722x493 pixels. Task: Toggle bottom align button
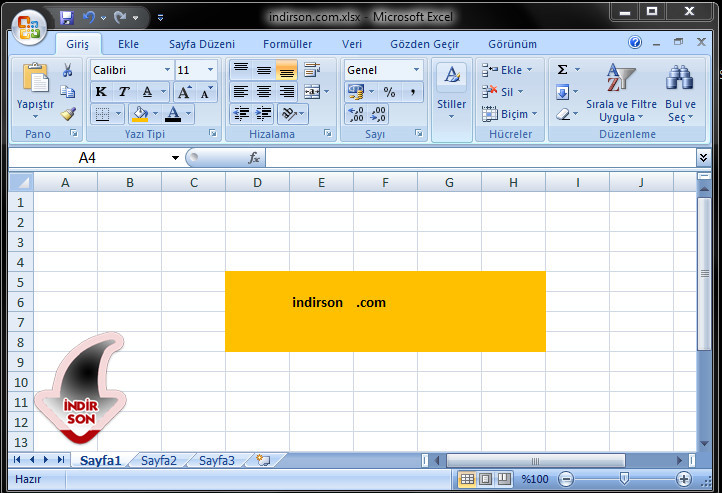point(286,70)
